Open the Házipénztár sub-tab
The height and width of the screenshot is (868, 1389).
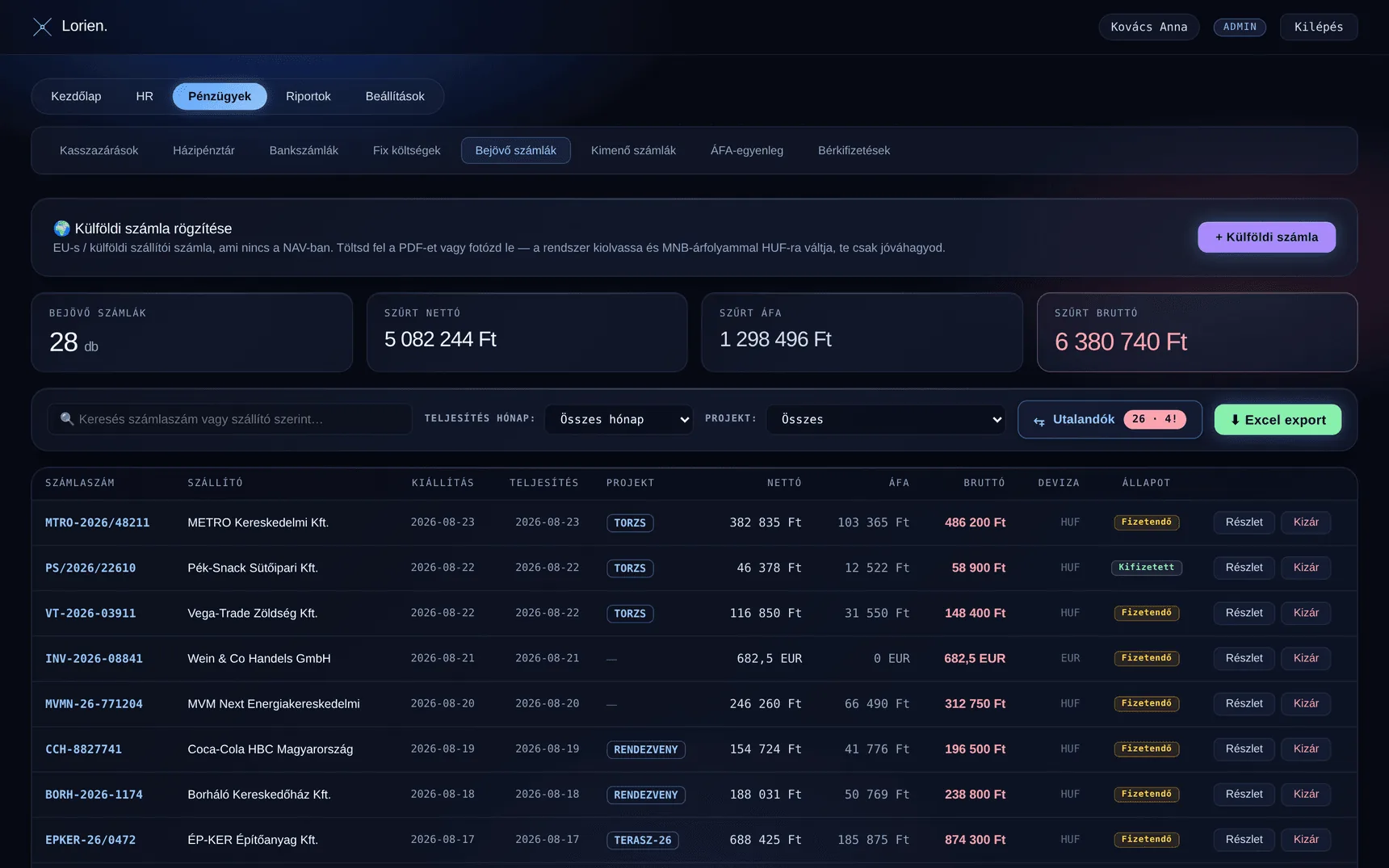click(204, 150)
